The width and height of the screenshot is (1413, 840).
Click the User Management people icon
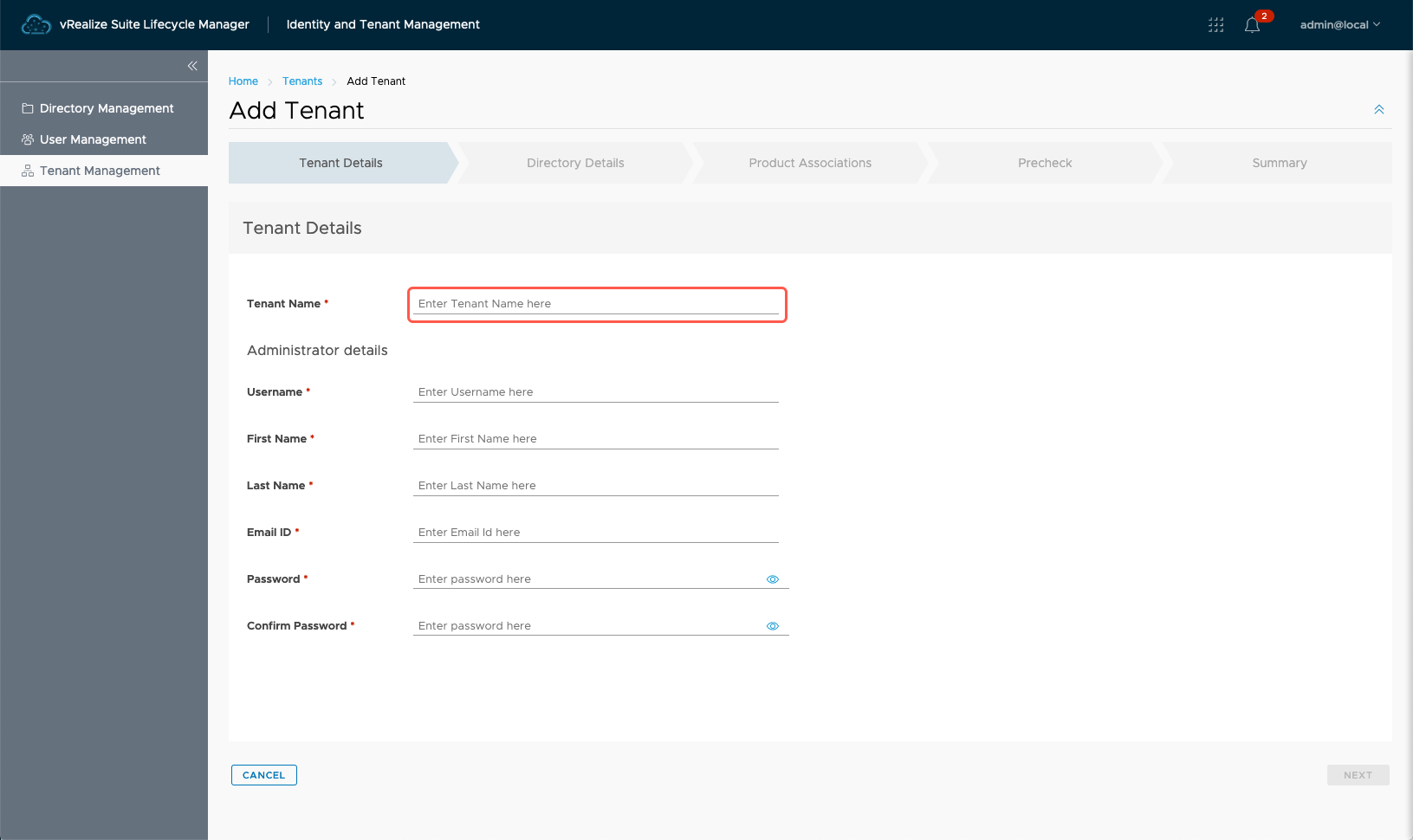tap(28, 139)
